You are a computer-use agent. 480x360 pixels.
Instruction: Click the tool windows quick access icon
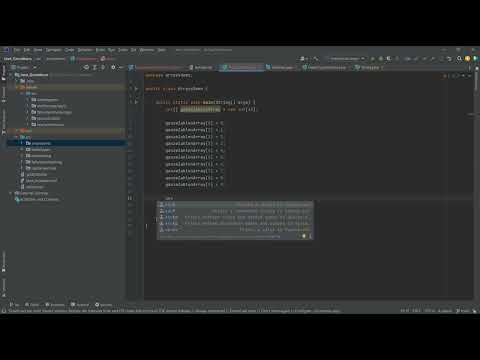(4, 311)
